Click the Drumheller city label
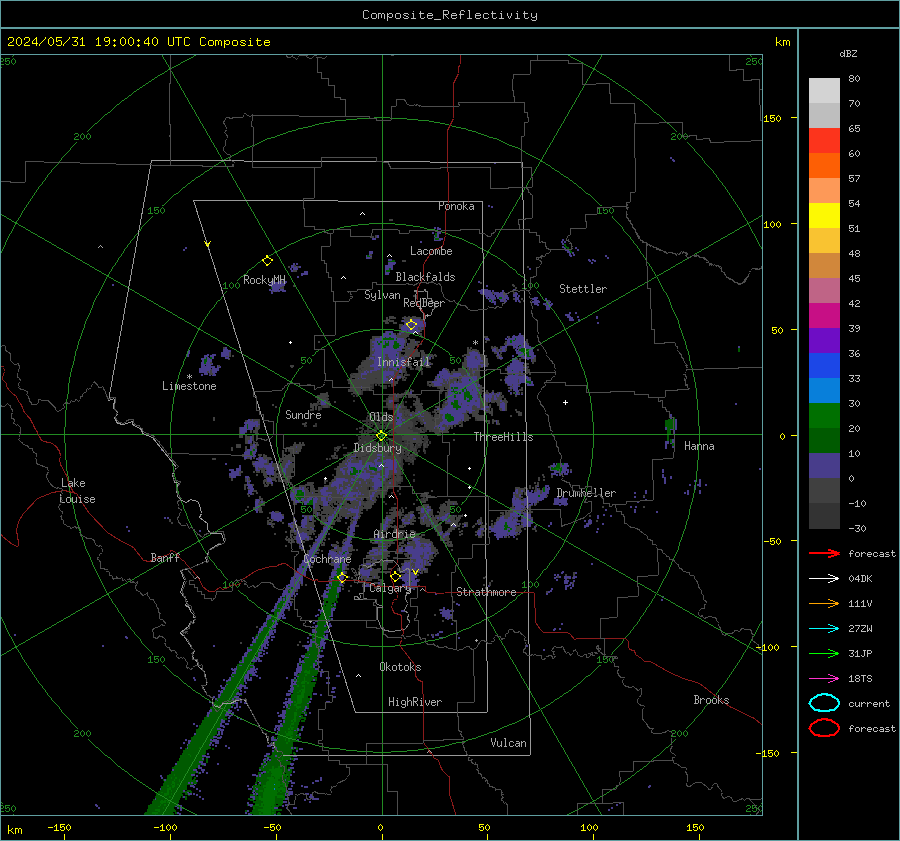 click(x=586, y=493)
